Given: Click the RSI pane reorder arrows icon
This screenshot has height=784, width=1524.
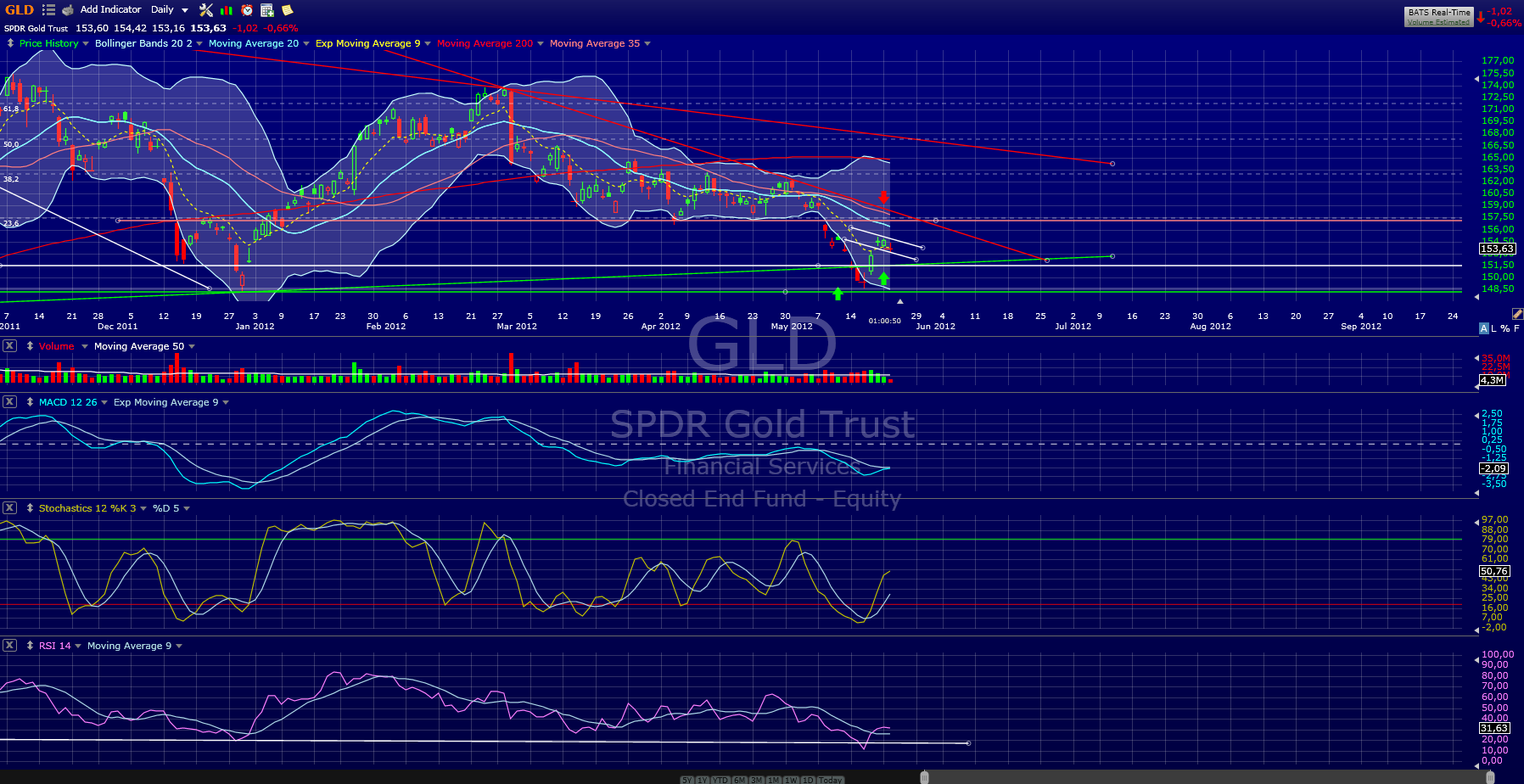Looking at the screenshot, I should (x=30, y=646).
